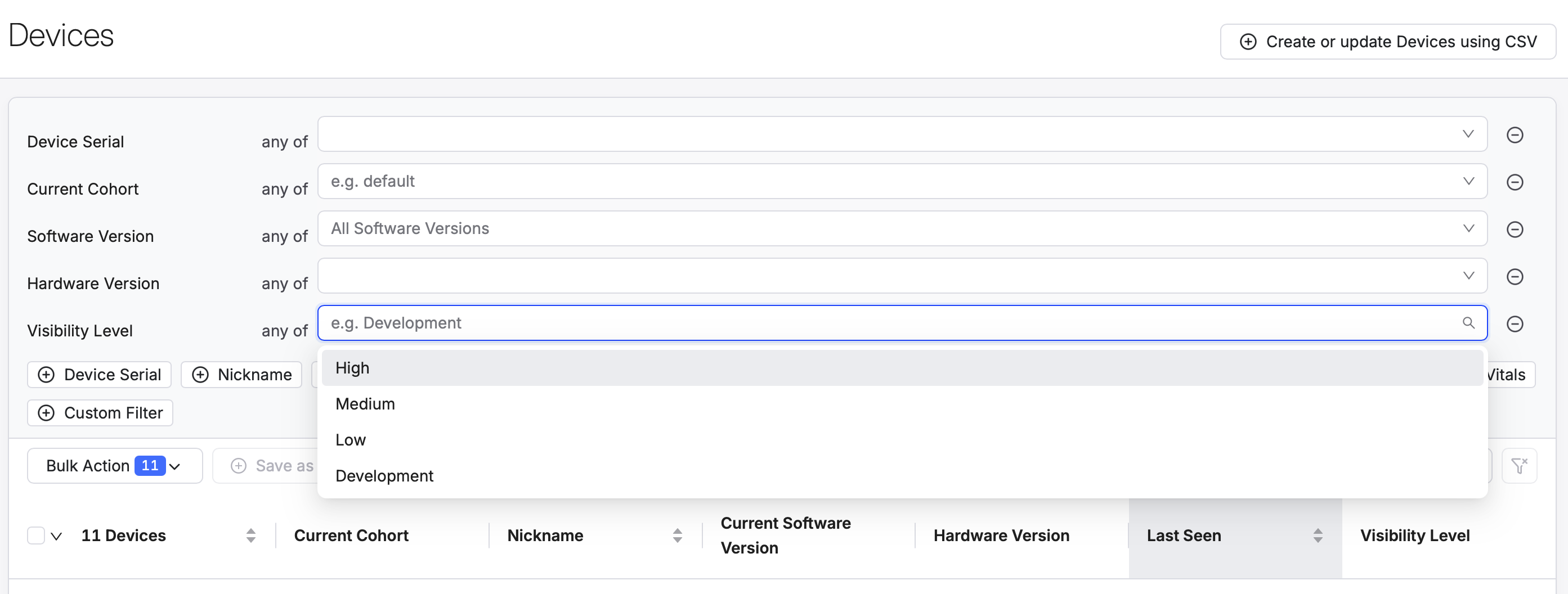Remove the Device Serial filter row

click(1515, 134)
